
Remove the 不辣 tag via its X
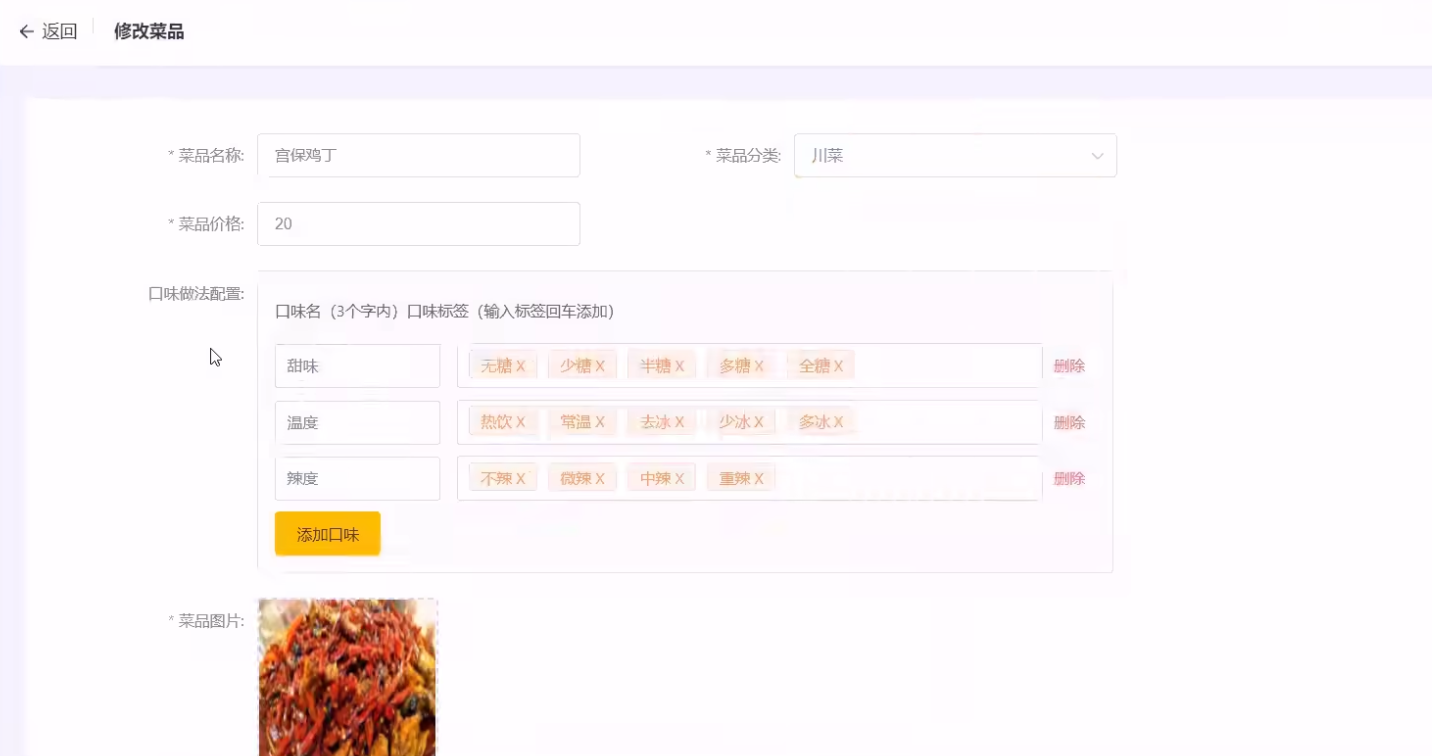(521, 479)
